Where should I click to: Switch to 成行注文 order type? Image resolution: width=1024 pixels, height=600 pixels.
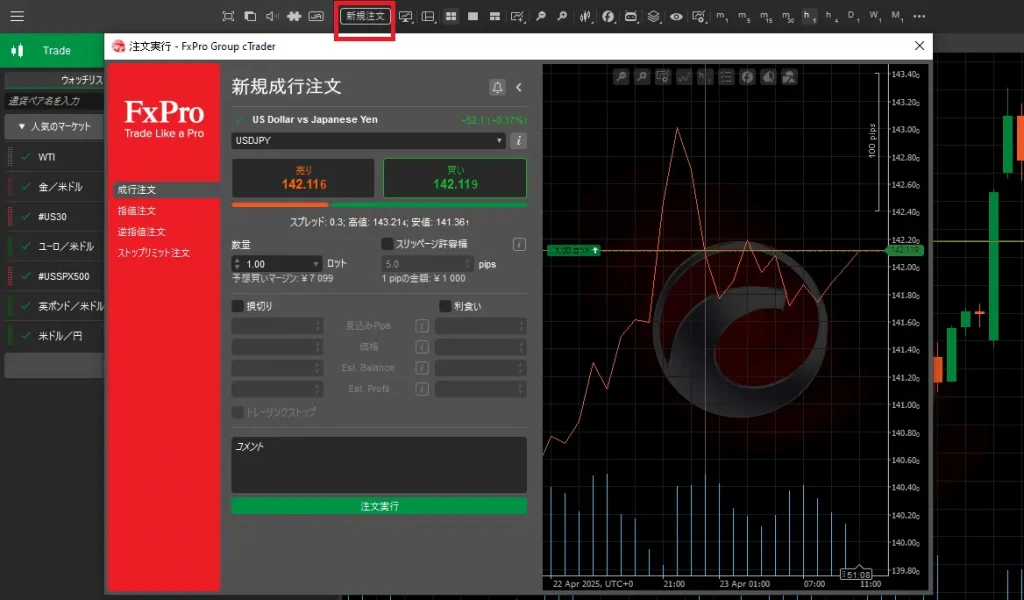166,189
